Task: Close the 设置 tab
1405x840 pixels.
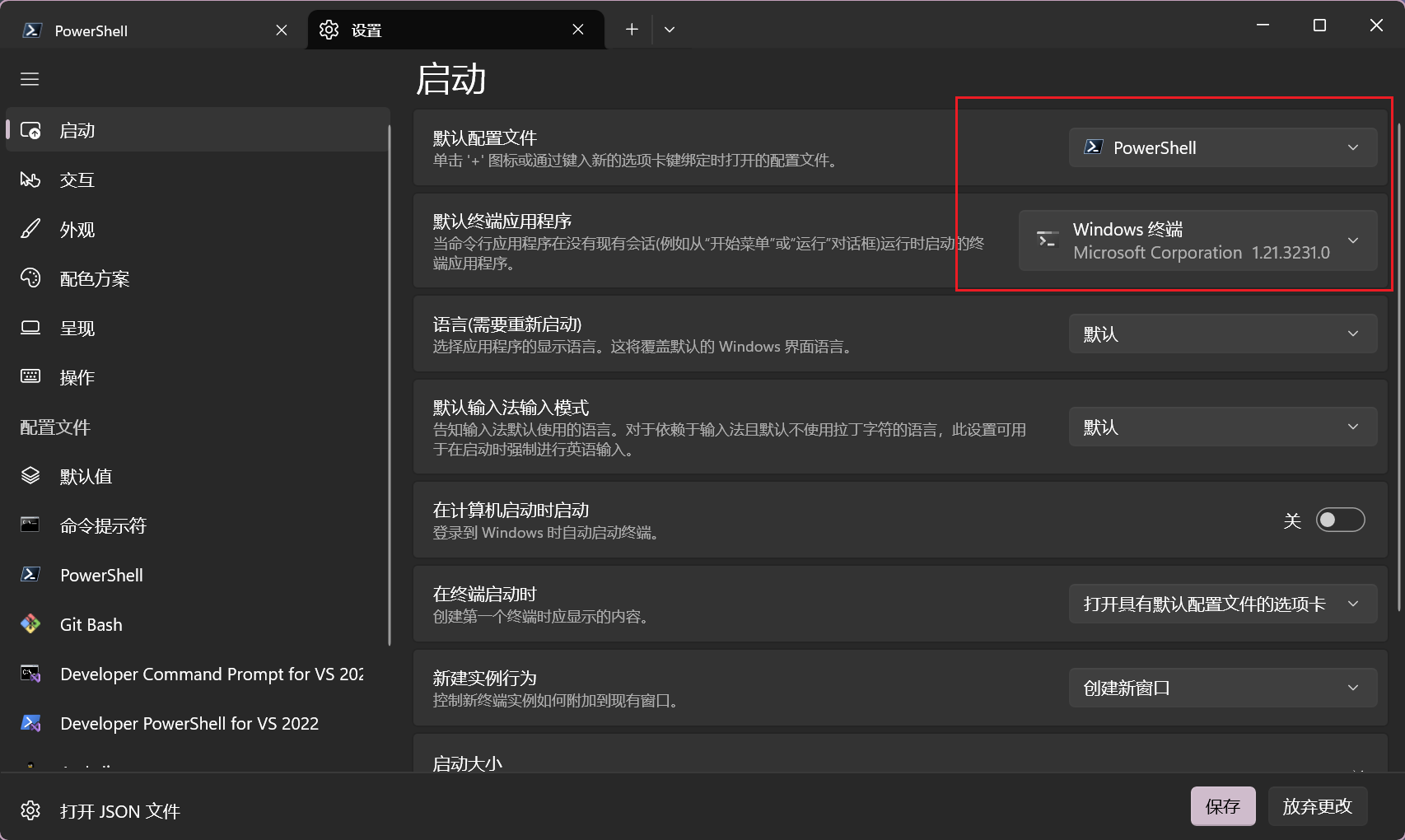Action: point(578,30)
